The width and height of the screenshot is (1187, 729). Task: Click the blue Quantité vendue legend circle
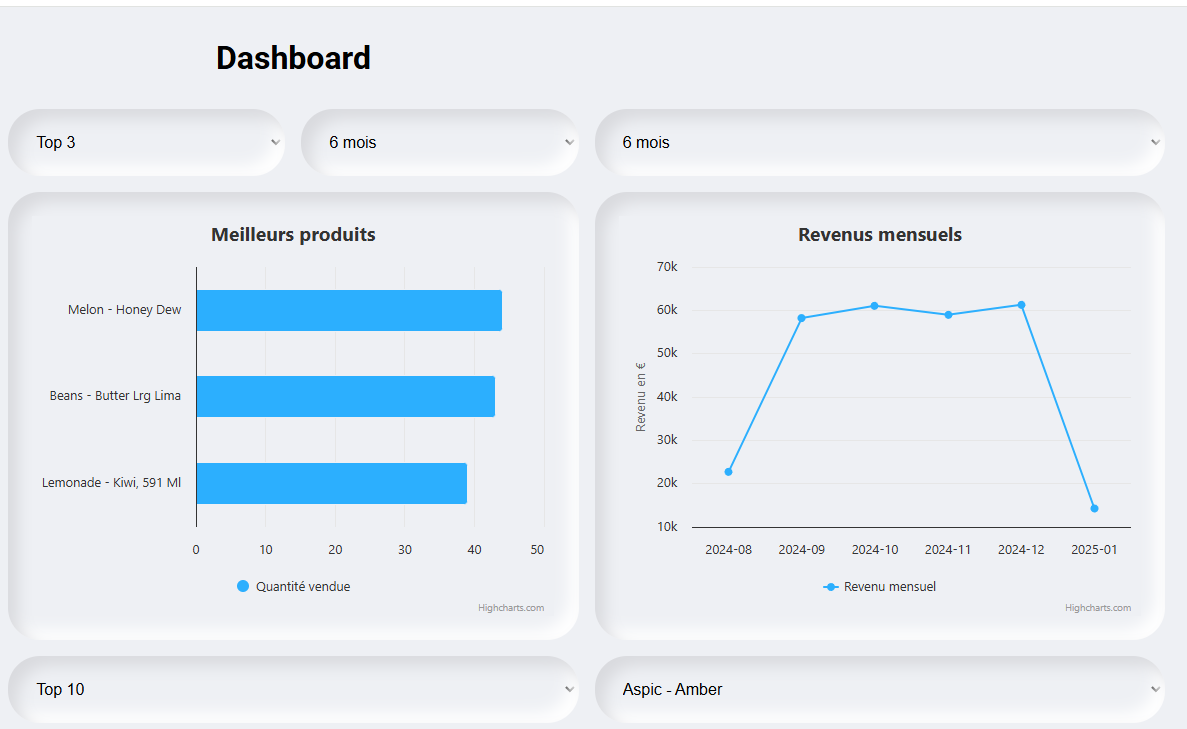(x=242, y=586)
